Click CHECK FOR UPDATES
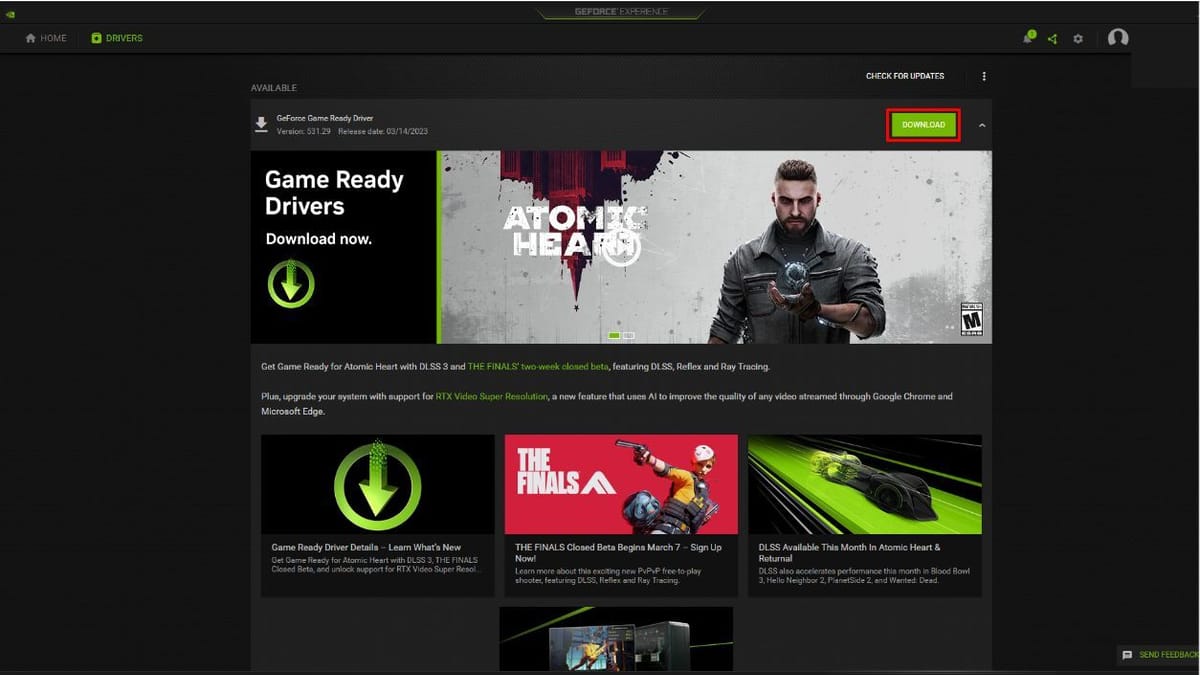Screen dimensions: 1200x675 point(906,75)
